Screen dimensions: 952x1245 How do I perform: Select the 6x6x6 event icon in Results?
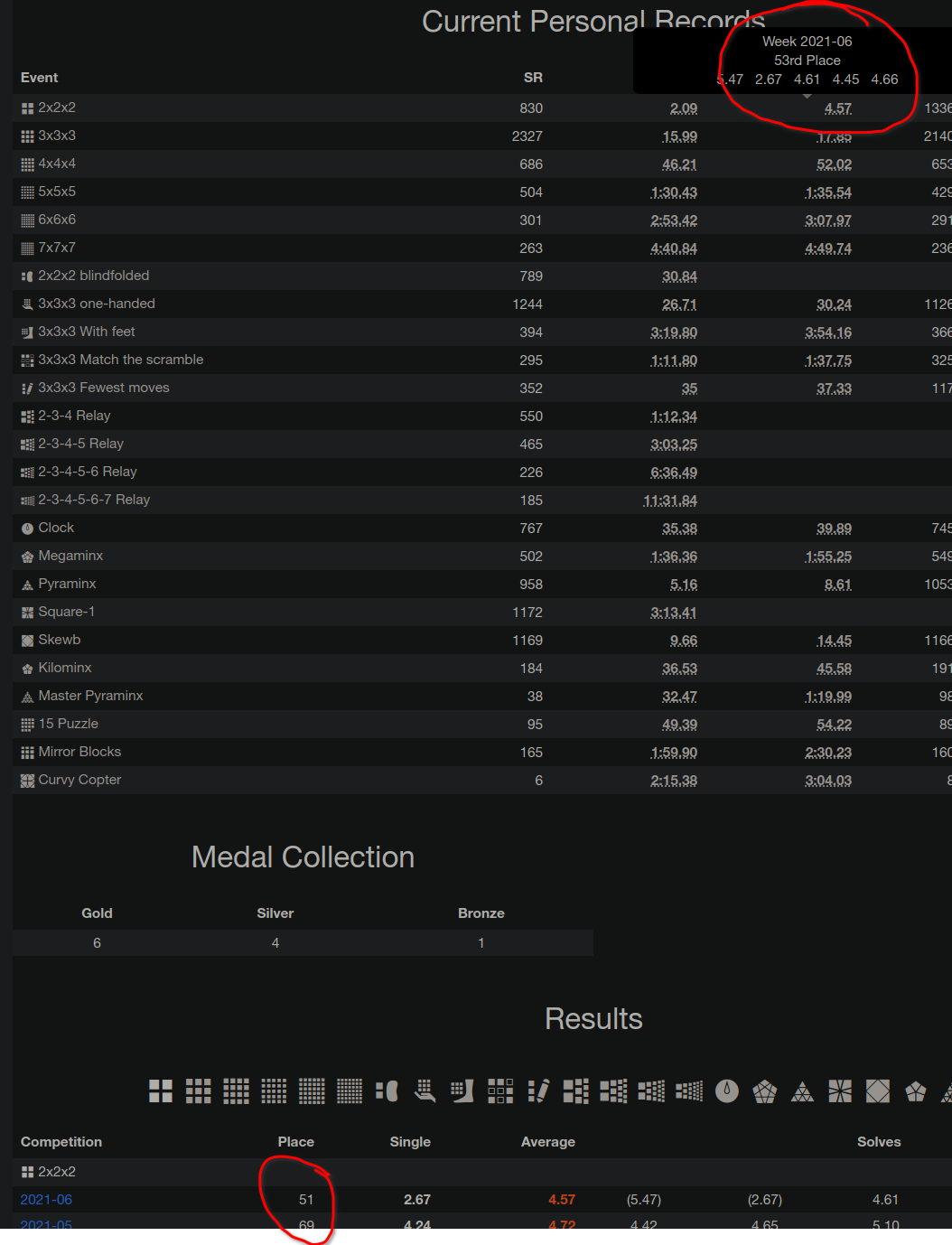point(313,1091)
